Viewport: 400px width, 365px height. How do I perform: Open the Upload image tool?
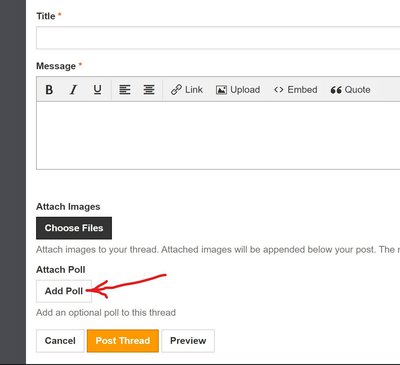point(238,90)
